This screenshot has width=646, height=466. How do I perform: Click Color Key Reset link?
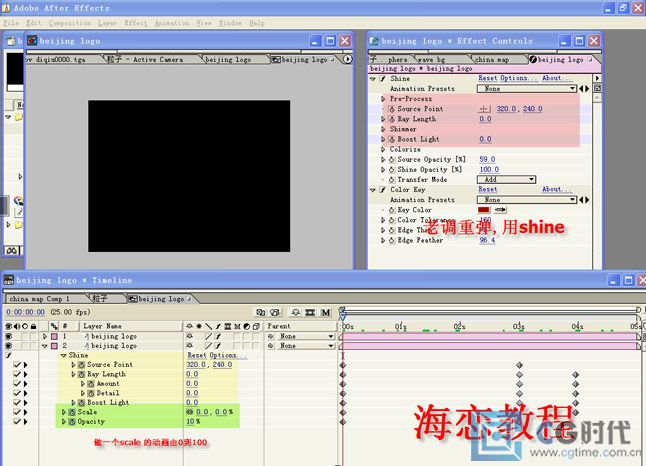coord(488,189)
